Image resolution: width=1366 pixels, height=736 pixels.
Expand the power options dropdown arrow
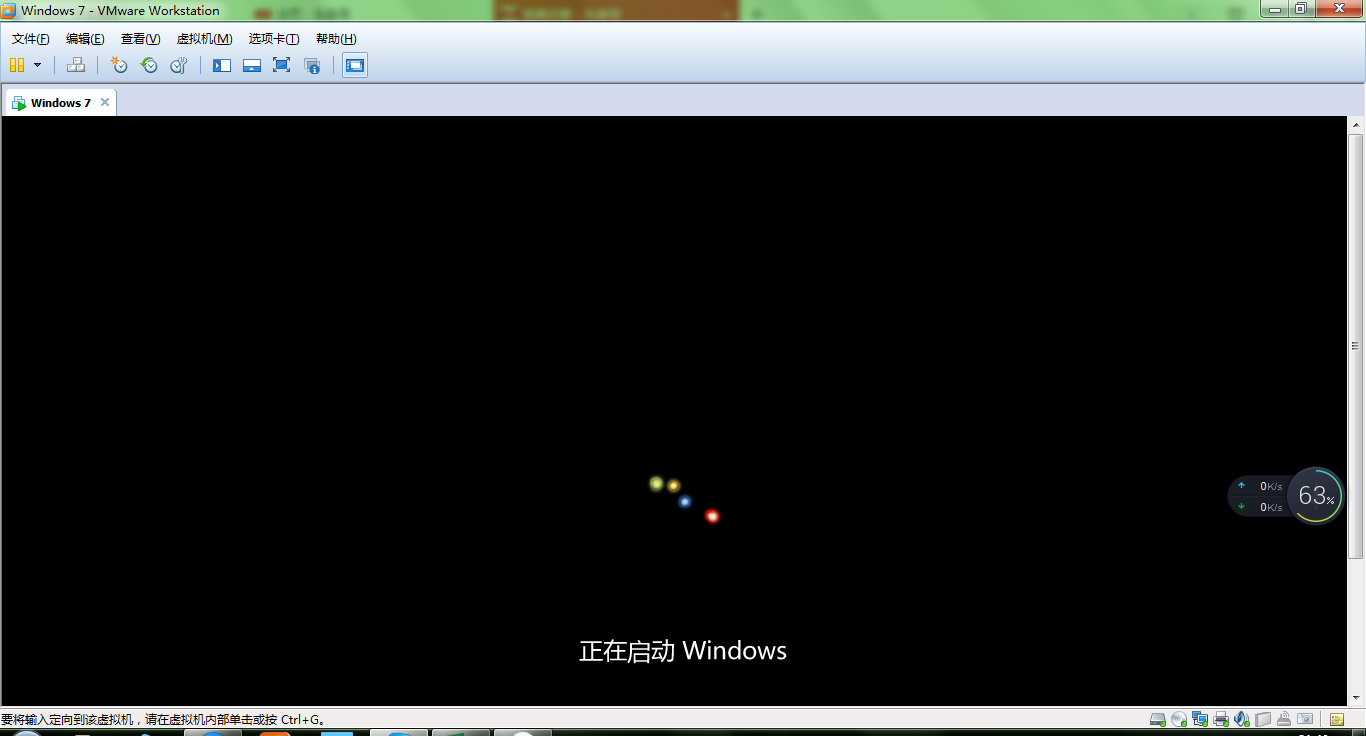tap(38, 65)
